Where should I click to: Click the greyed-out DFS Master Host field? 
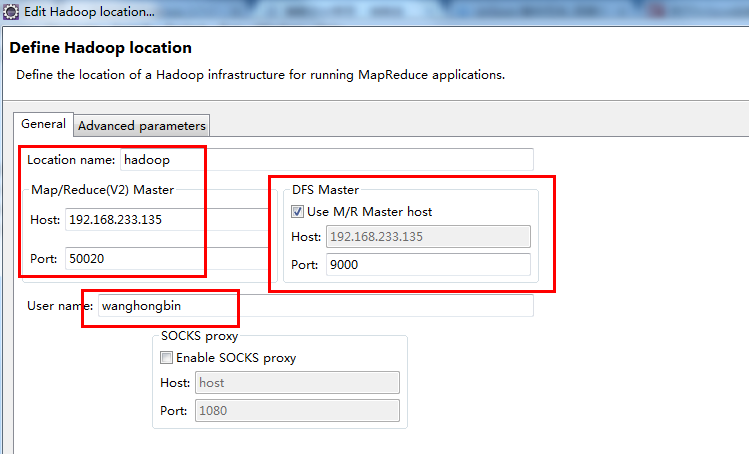pos(426,237)
